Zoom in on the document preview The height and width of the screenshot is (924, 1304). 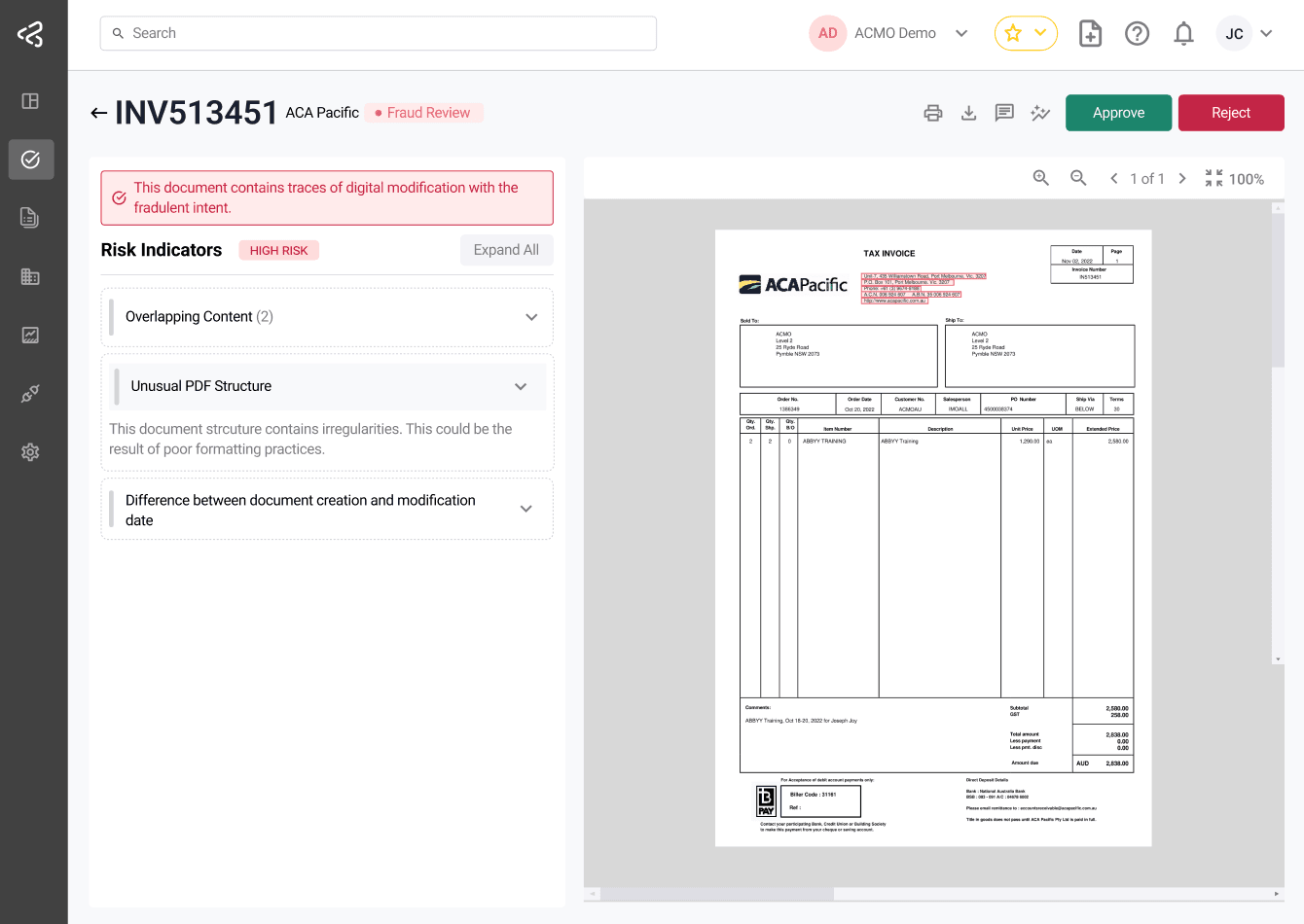tap(1041, 178)
